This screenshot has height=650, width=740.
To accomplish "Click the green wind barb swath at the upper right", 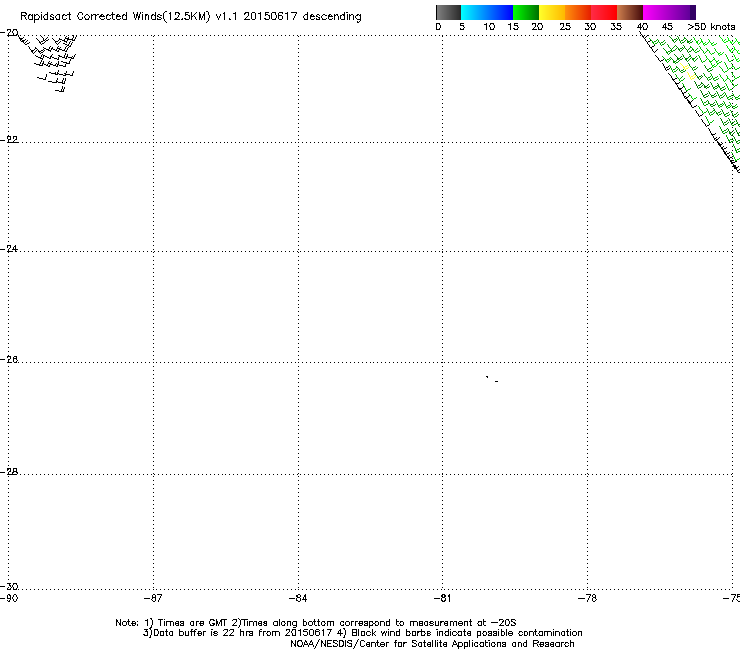I will [698, 90].
